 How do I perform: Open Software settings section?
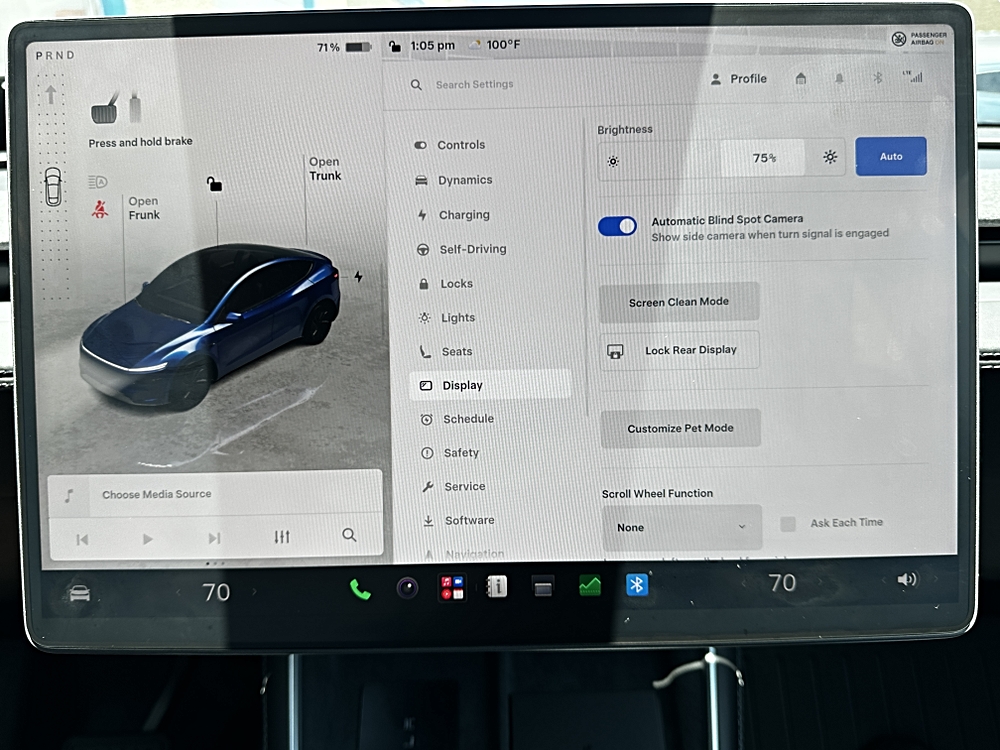click(459, 520)
